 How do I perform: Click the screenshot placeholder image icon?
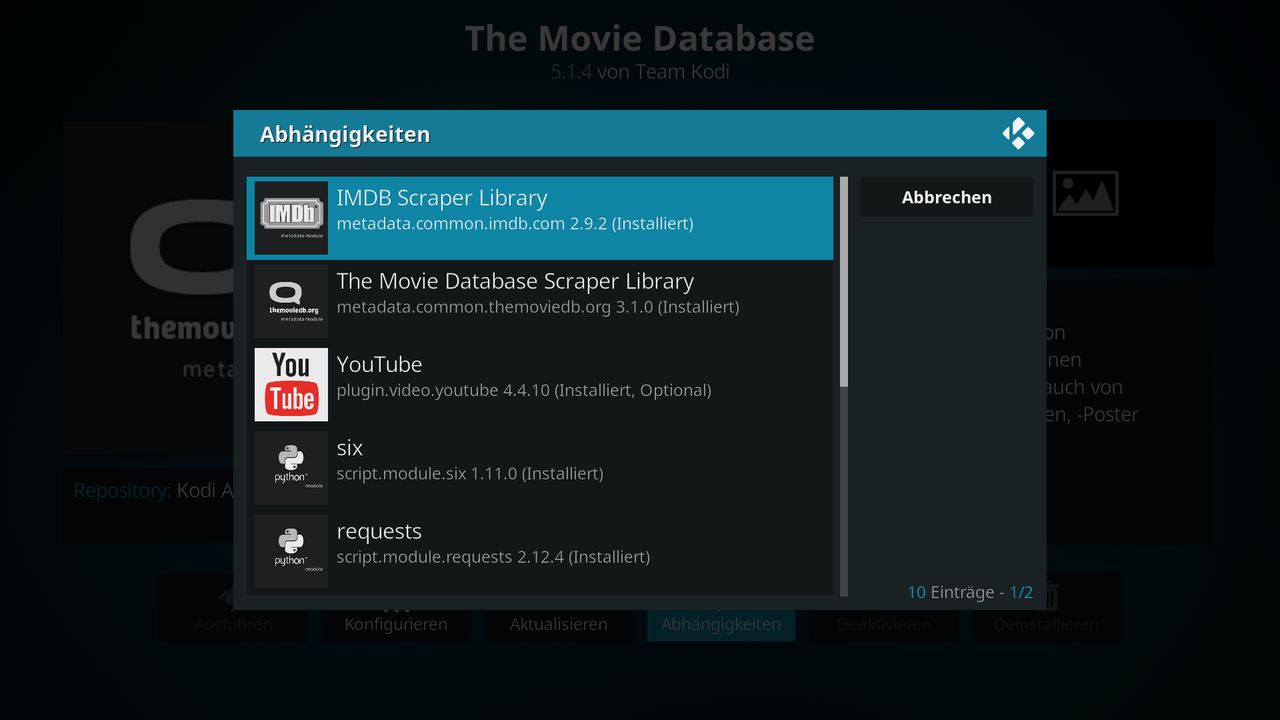(x=1085, y=193)
